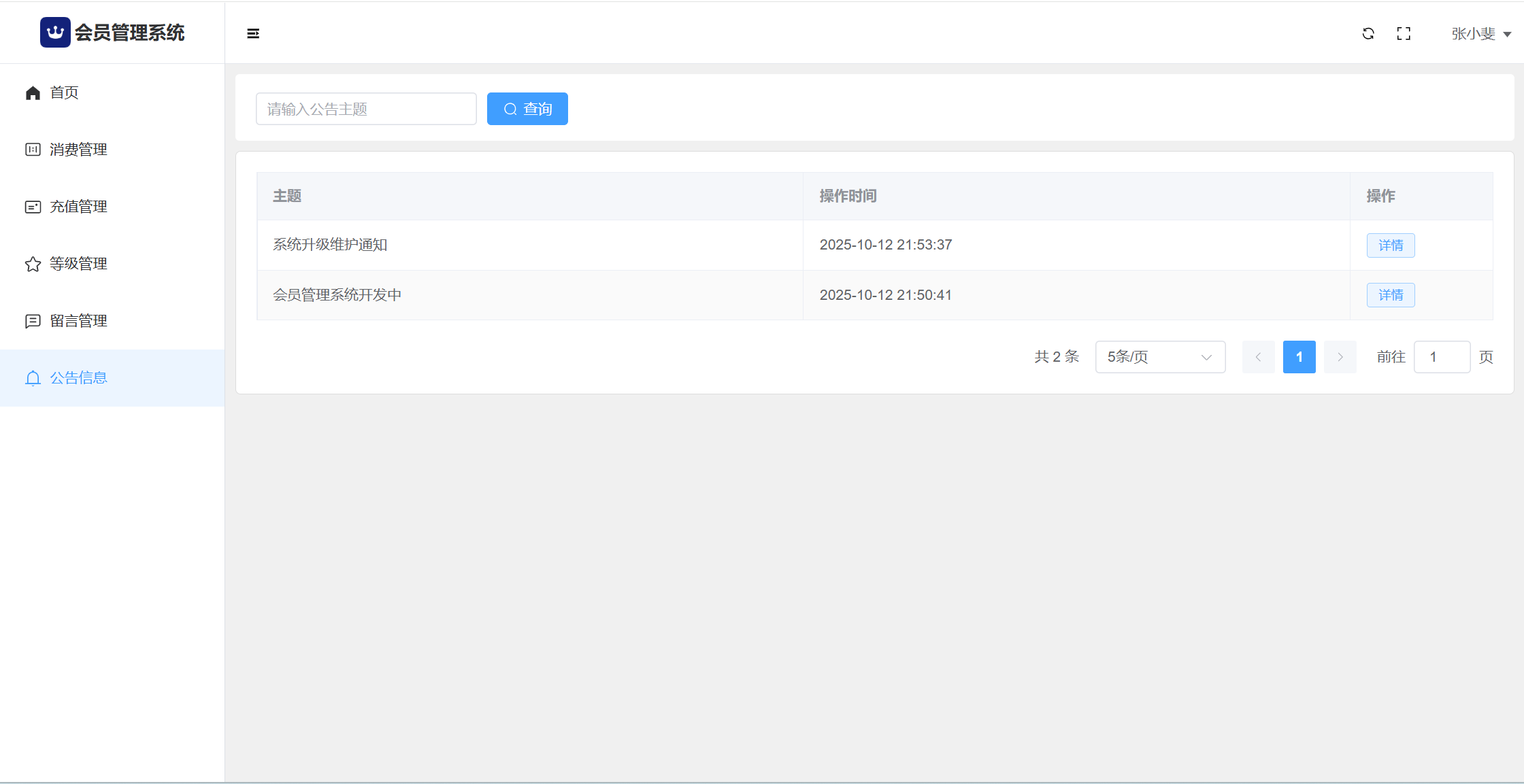
Task: Open 首页 menu item
Action: point(65,92)
